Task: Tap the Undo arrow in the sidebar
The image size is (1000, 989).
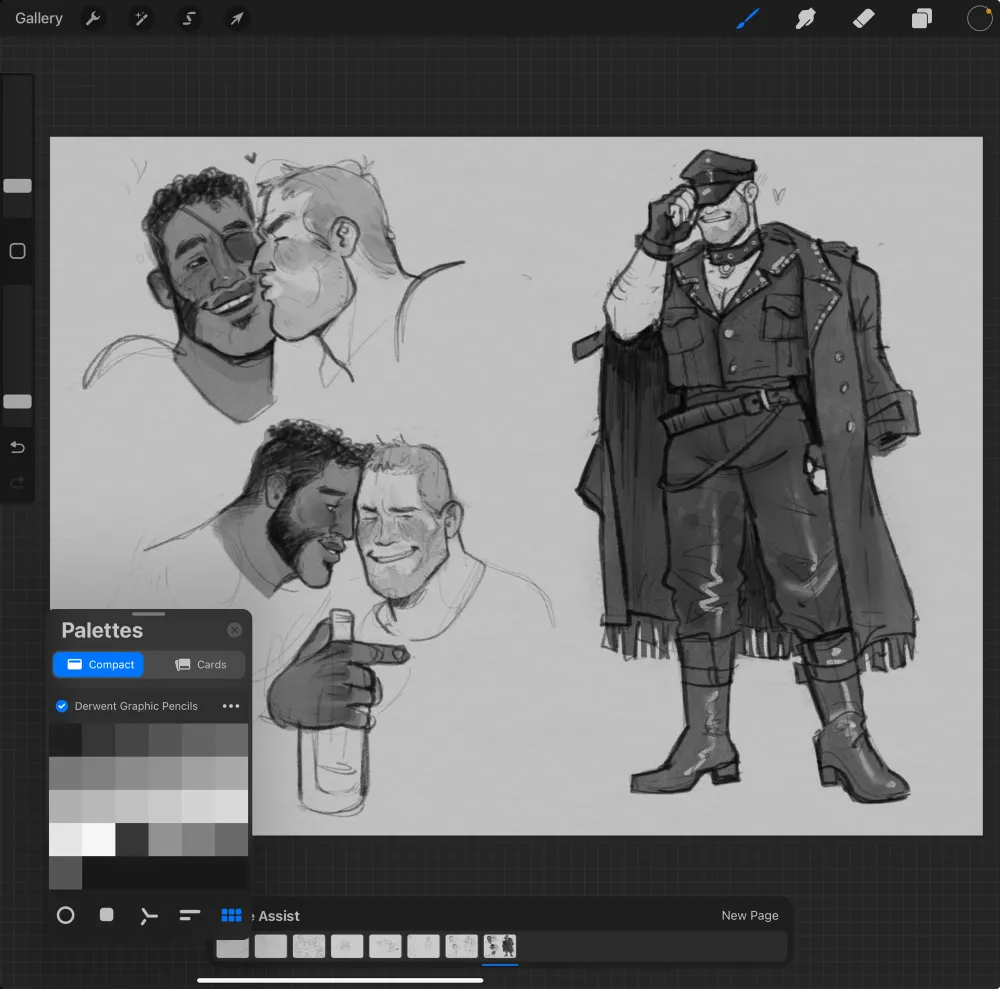Action: 17,447
